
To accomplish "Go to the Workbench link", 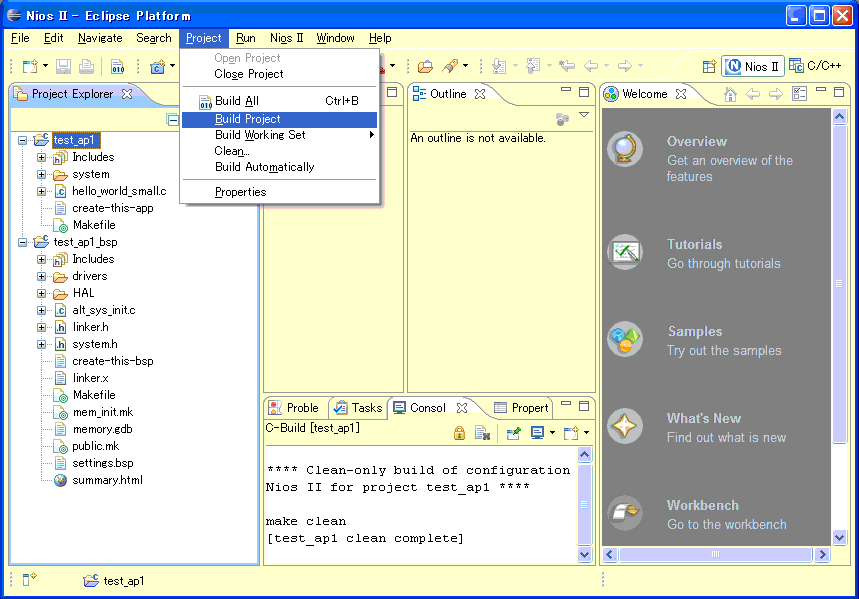I will (x=702, y=505).
